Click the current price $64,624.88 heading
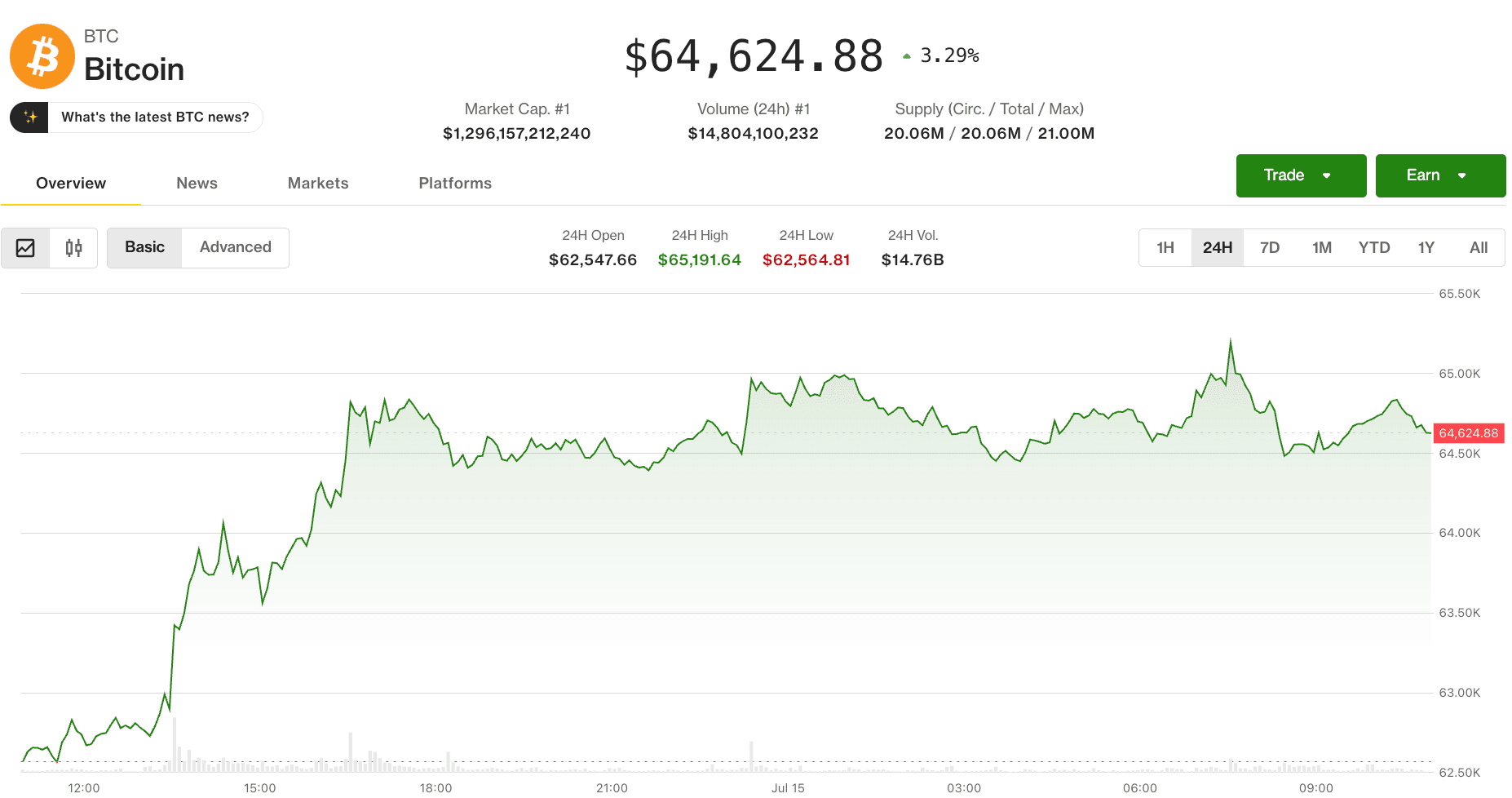The width and height of the screenshot is (1512, 798). (x=754, y=56)
